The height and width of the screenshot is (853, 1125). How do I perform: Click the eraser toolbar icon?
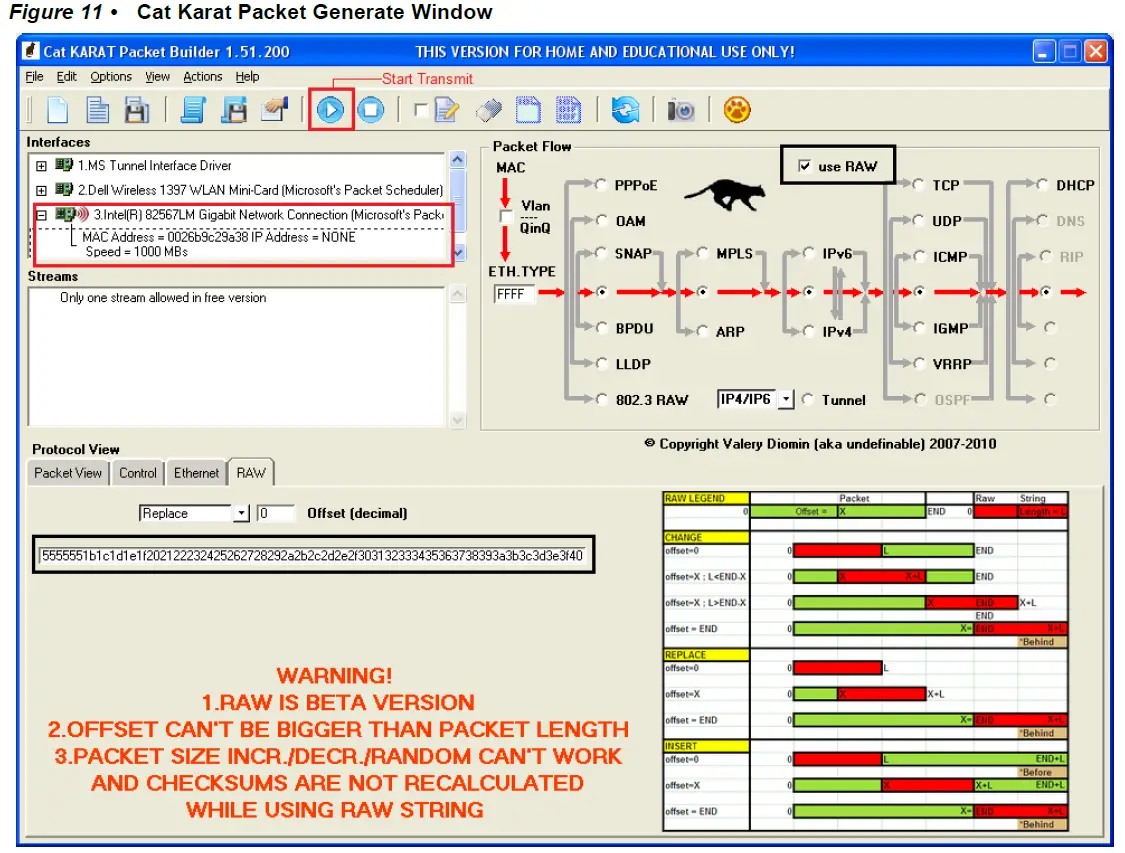[489, 110]
